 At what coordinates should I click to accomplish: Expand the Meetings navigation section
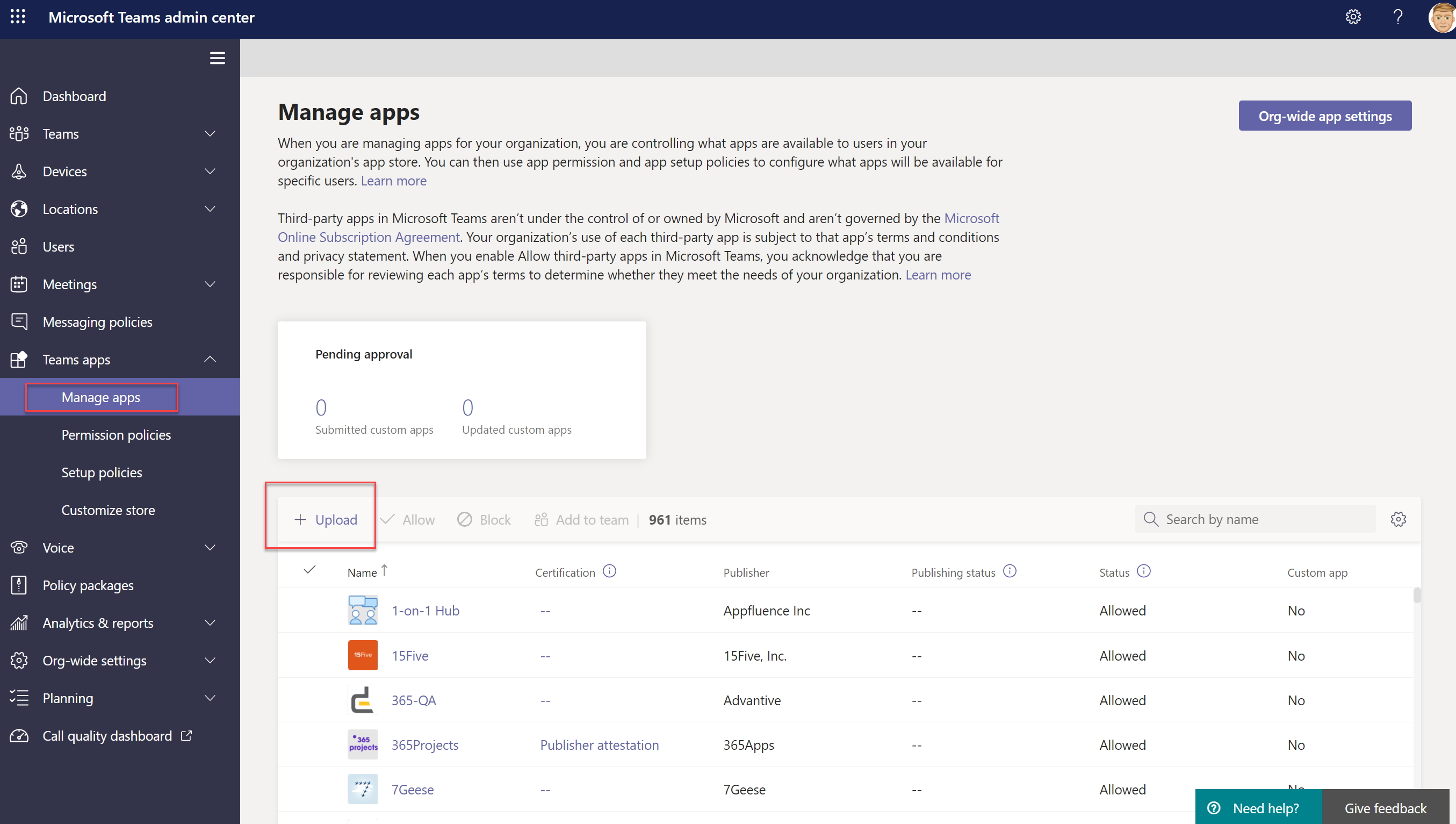(210, 284)
